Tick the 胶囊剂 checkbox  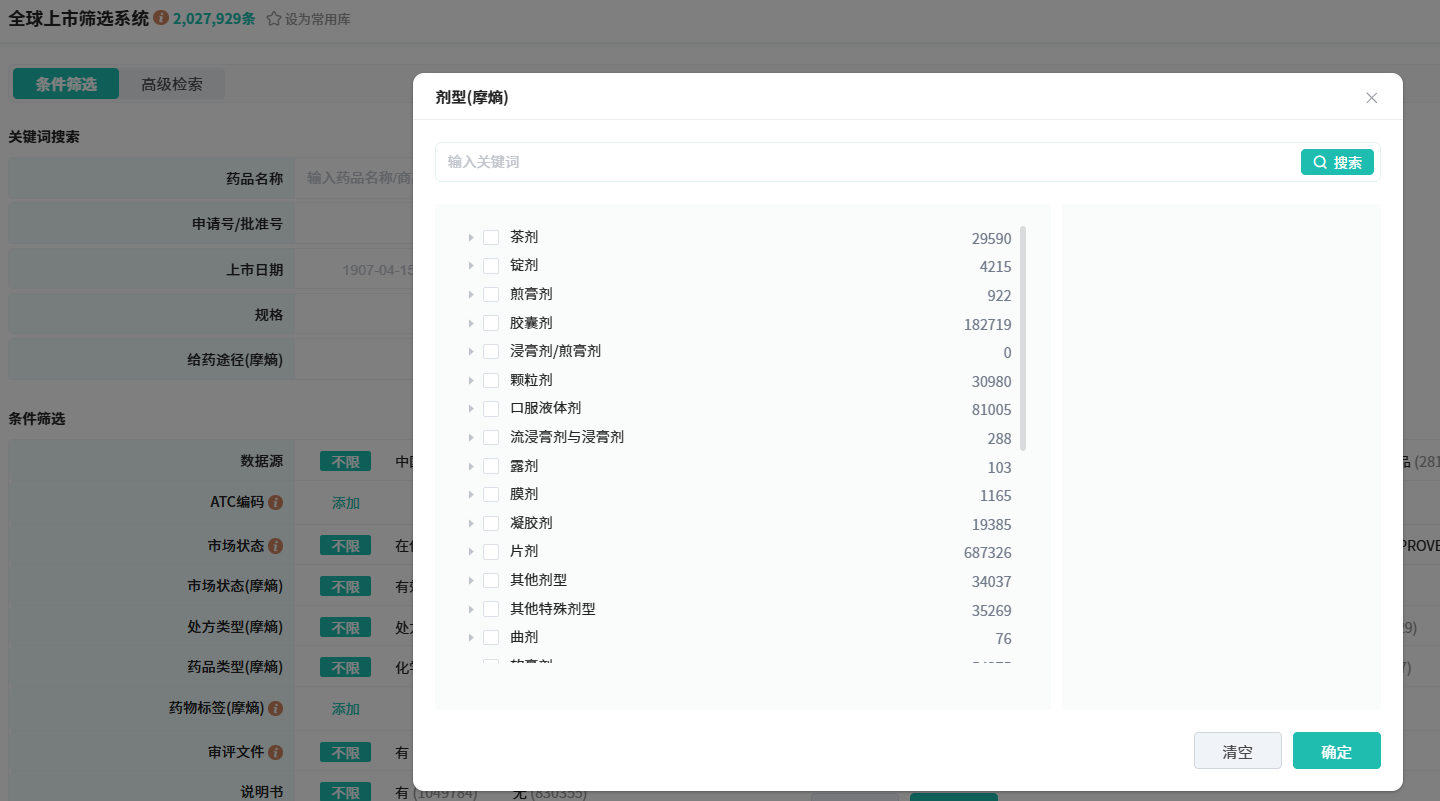491,323
